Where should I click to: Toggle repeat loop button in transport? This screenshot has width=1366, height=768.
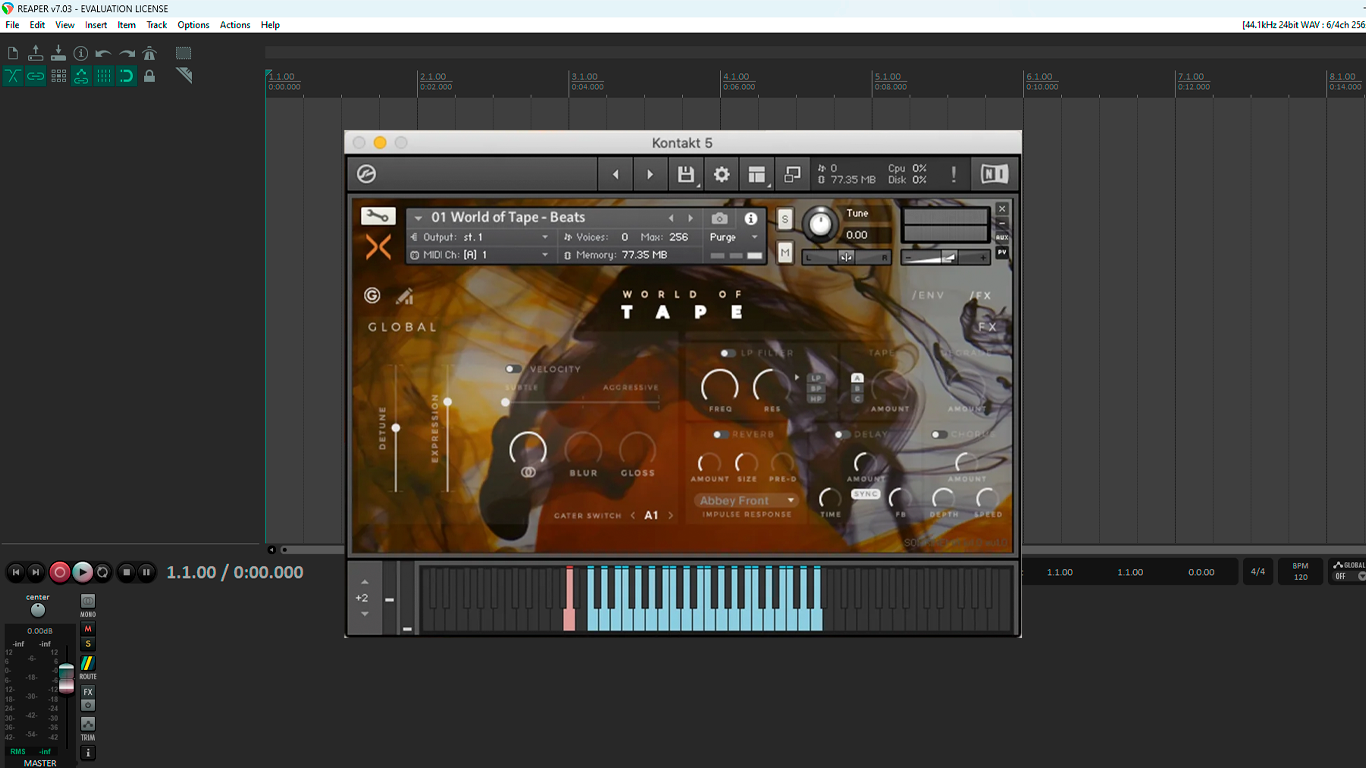pos(103,572)
